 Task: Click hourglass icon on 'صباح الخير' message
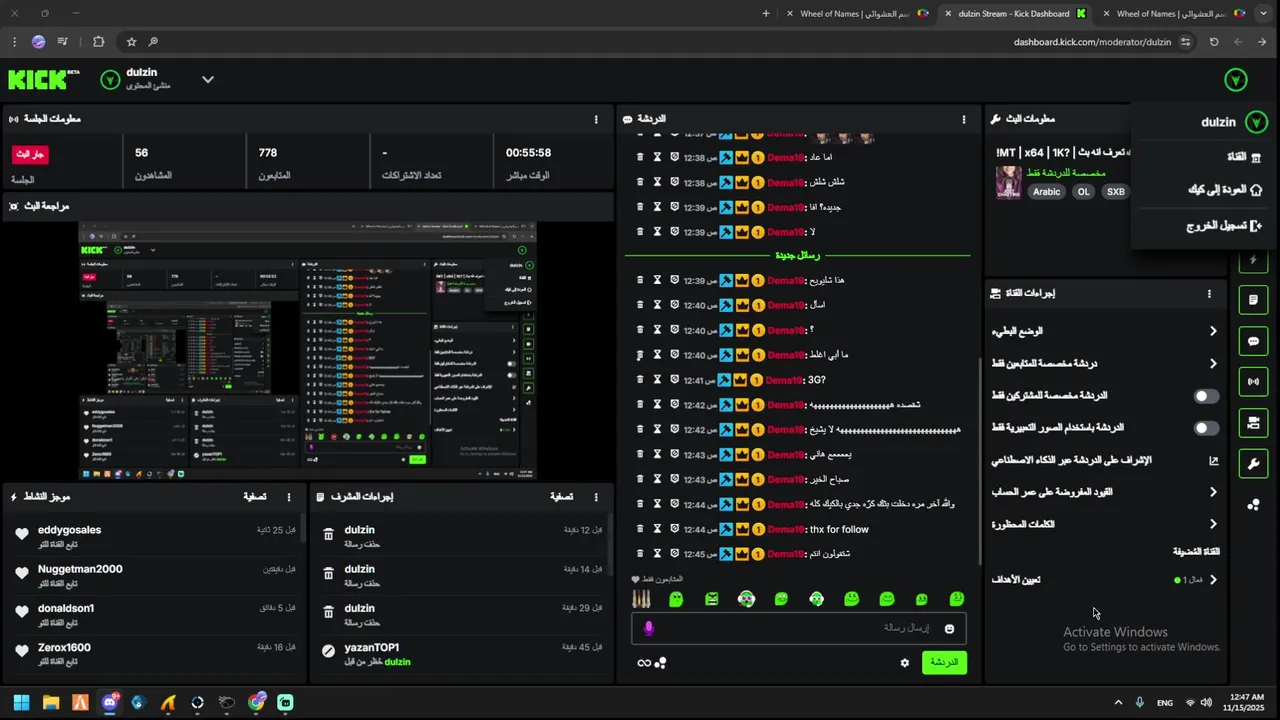coord(657,479)
